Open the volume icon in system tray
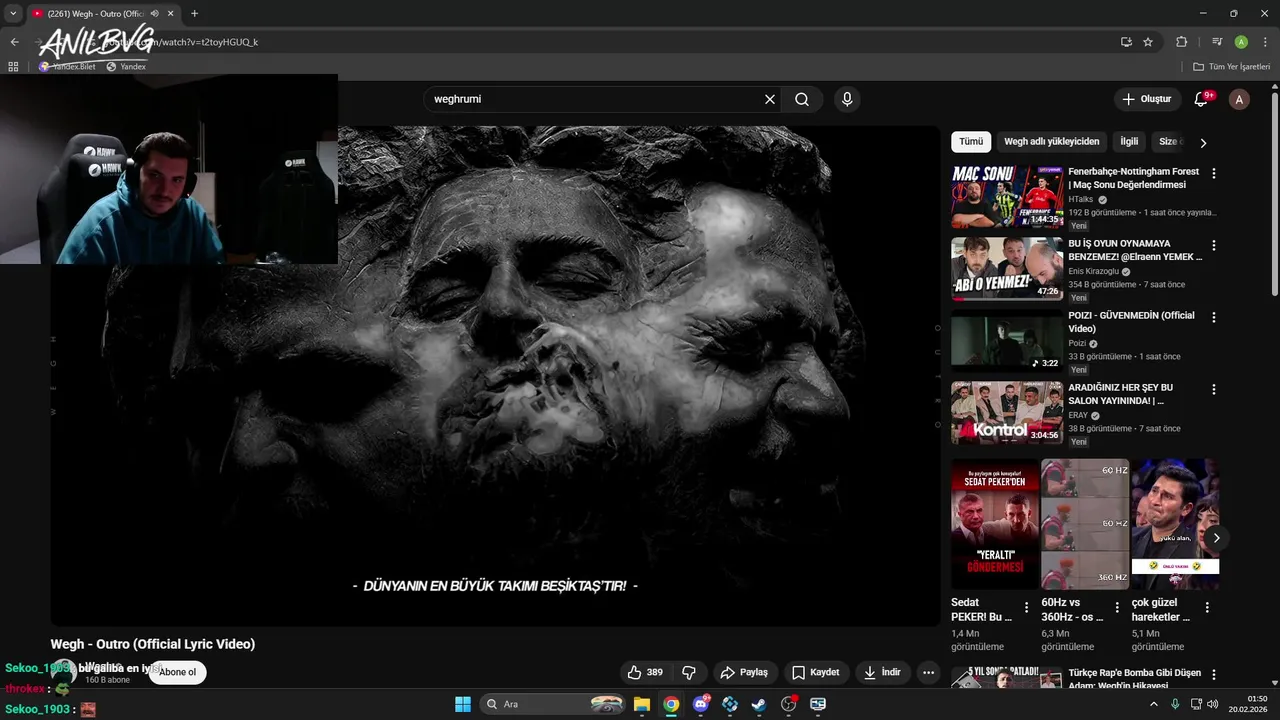The height and width of the screenshot is (720, 1280). click(x=1213, y=704)
